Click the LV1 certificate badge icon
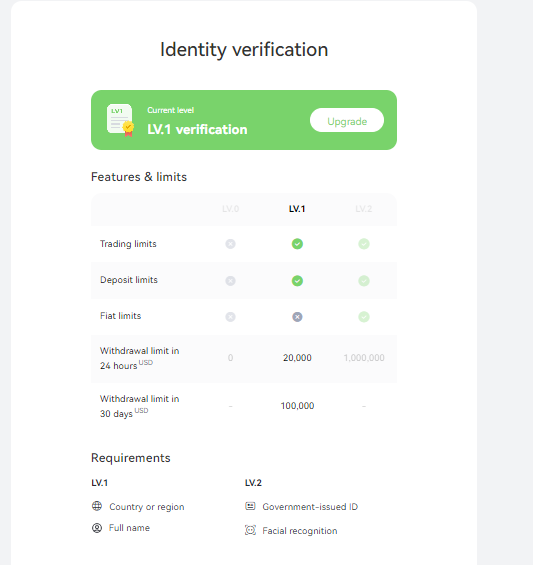 [120, 120]
